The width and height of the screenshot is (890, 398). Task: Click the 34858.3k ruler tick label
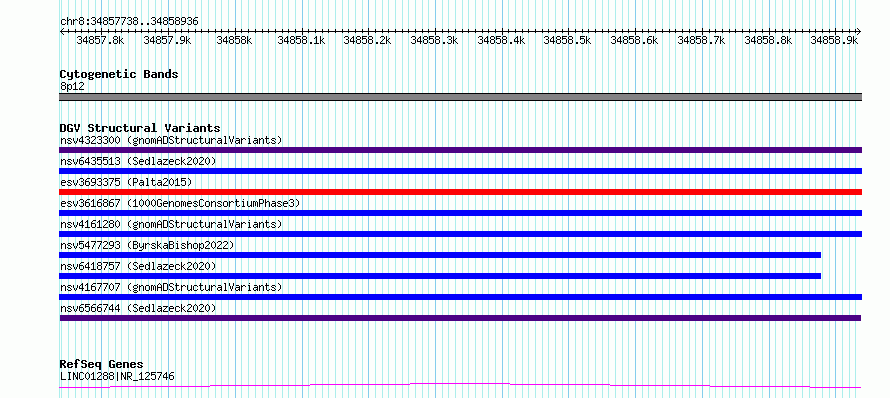[434, 40]
